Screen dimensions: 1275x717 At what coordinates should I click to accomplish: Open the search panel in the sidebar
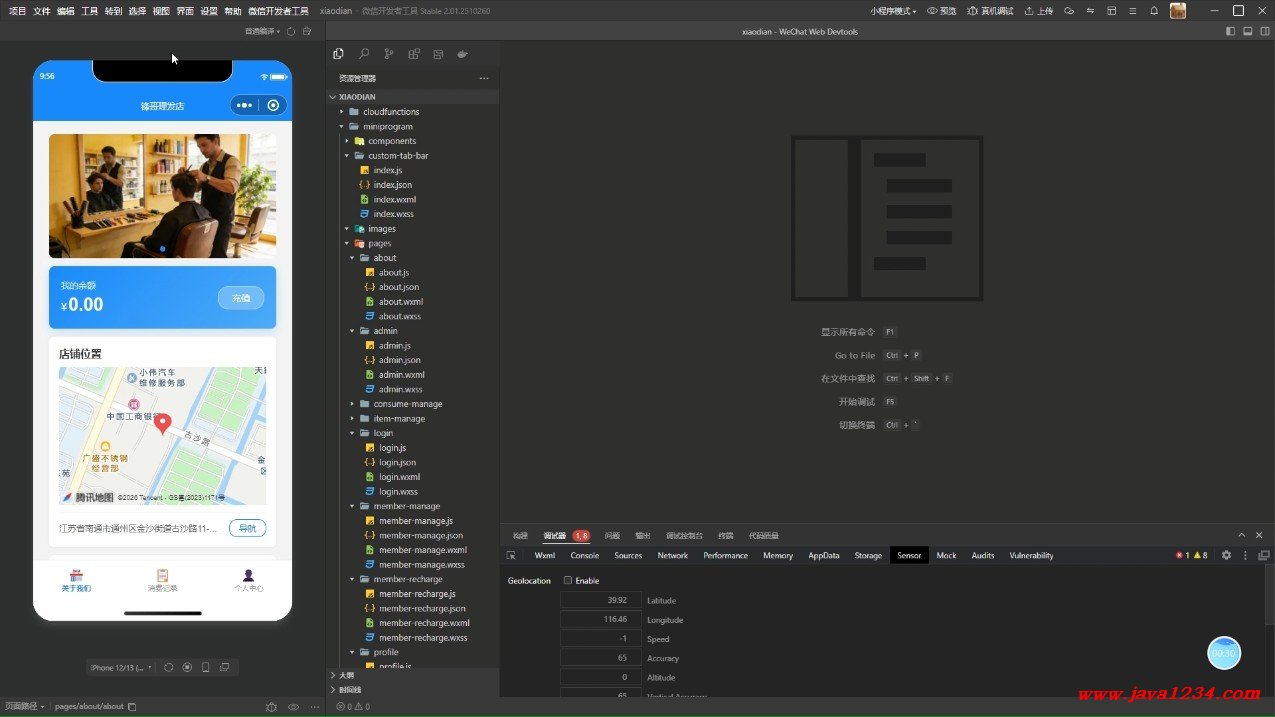point(363,54)
